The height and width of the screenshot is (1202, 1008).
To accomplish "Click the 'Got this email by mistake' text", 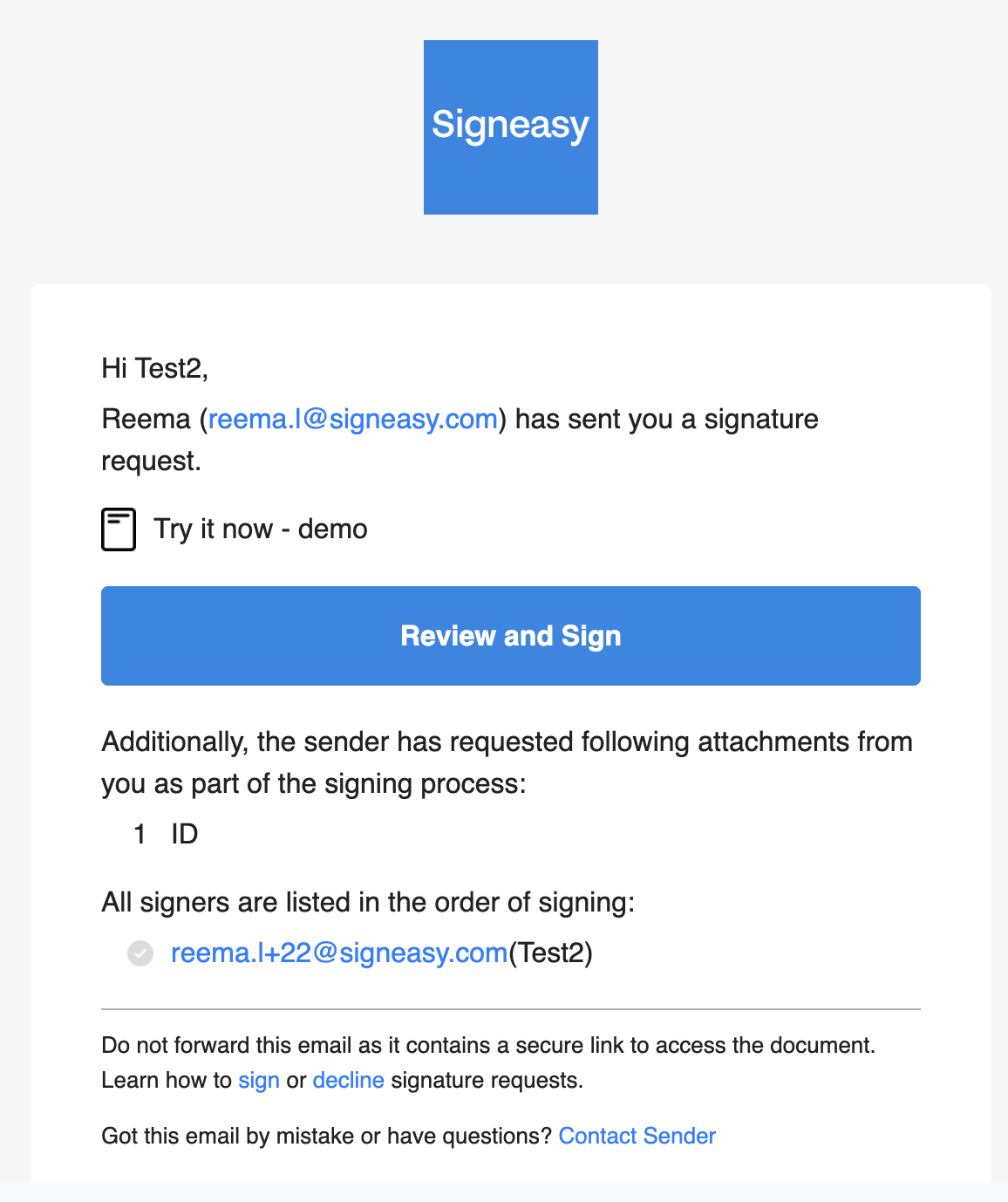I will pos(327,1136).
